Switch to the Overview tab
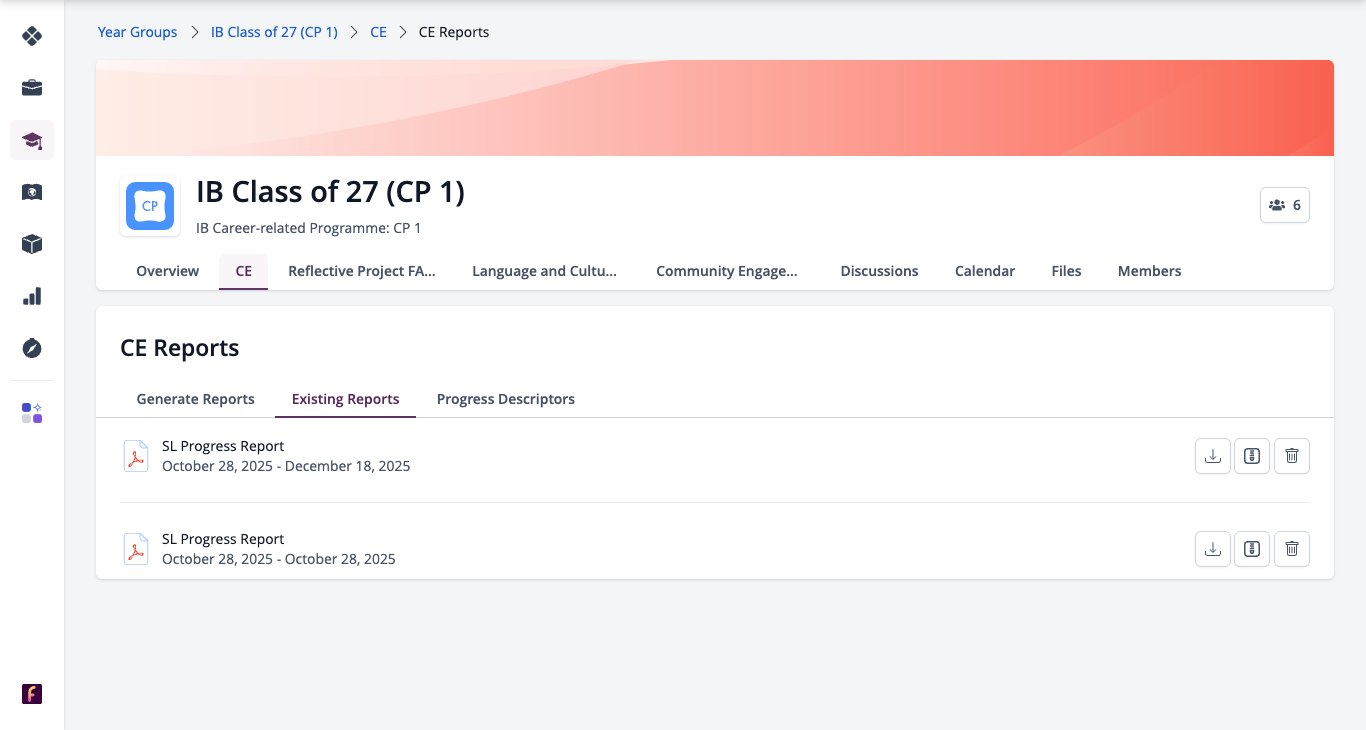 (168, 271)
